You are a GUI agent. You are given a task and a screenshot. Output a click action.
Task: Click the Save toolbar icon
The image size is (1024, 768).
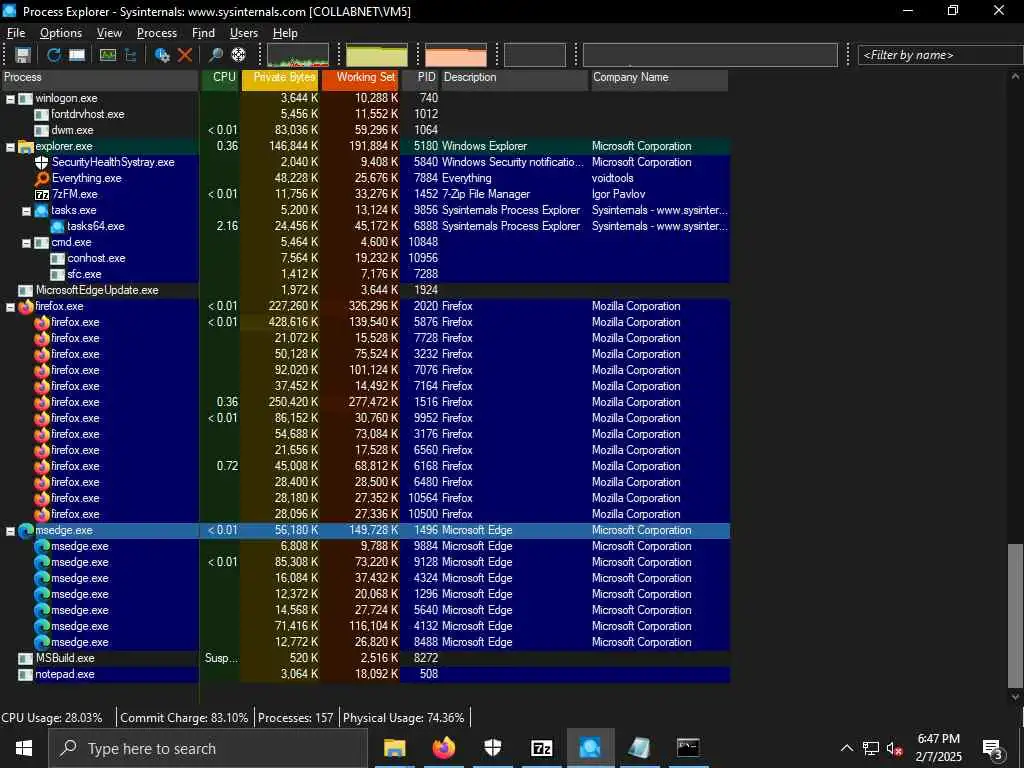pos(24,55)
